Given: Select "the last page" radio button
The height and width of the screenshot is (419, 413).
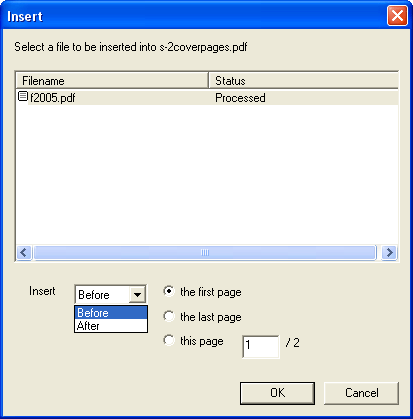Looking at the screenshot, I should coord(169,316).
